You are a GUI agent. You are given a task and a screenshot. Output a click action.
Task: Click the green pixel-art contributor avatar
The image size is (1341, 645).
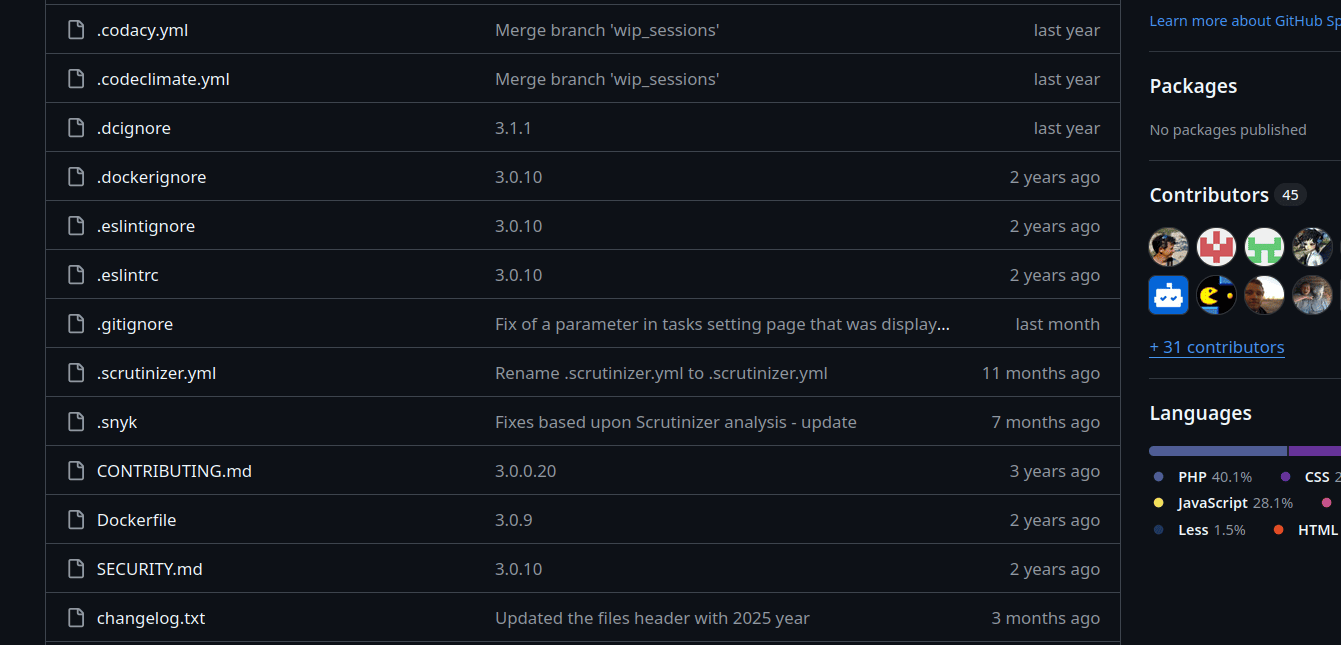coord(1265,247)
